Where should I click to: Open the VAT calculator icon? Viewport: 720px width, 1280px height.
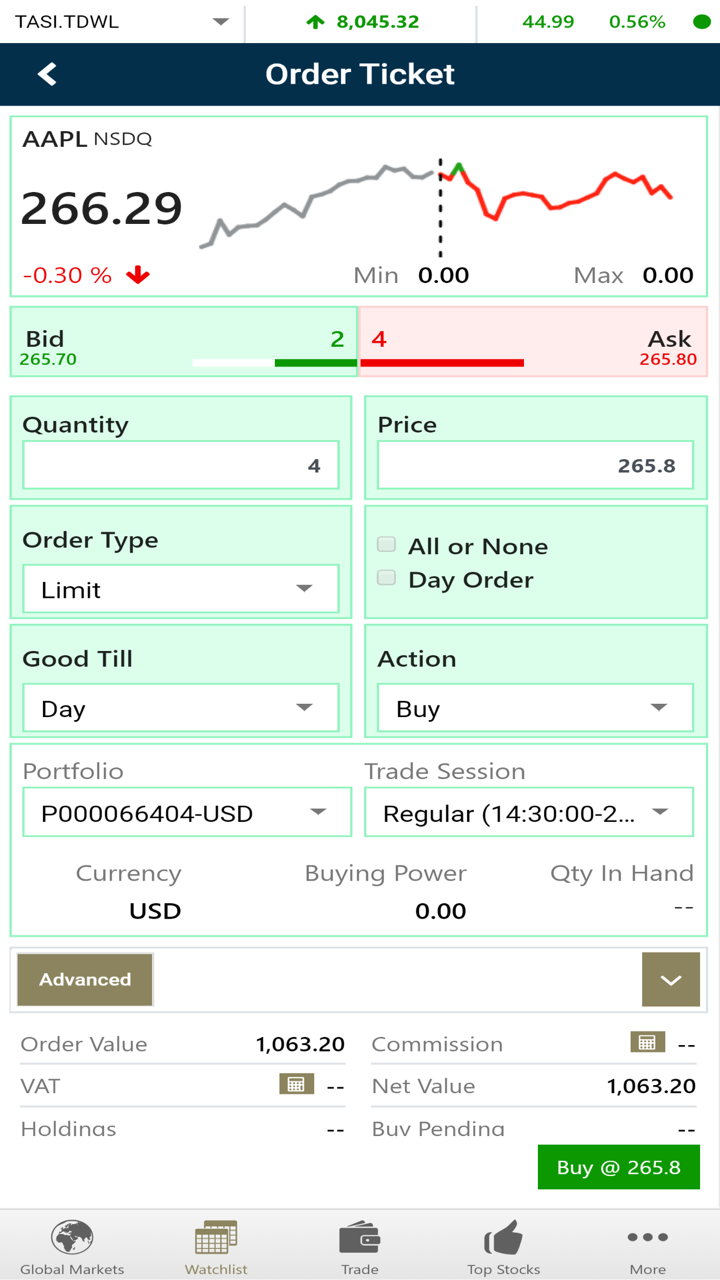point(295,1084)
